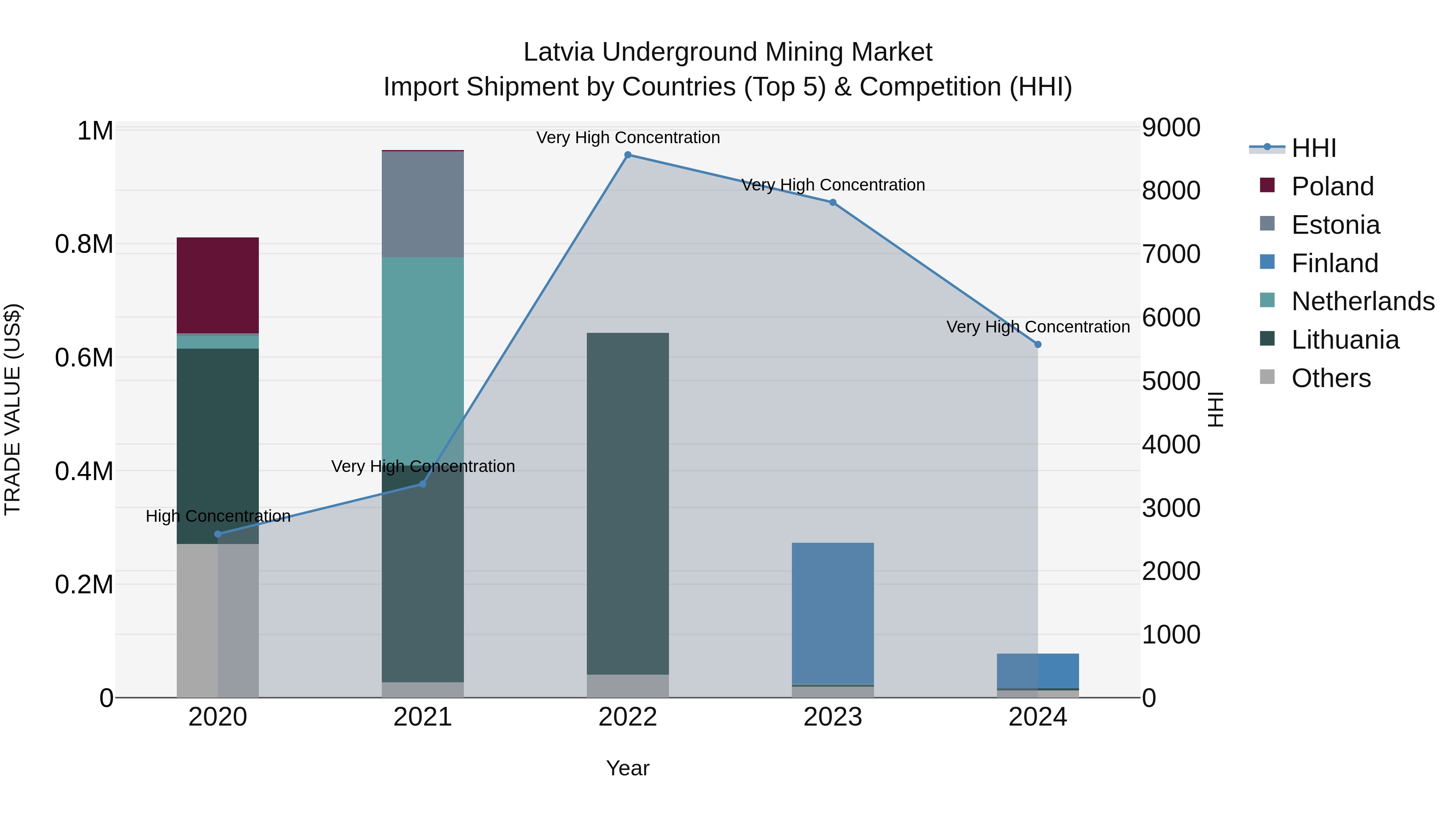The height and width of the screenshot is (819, 1456).
Task: Click the '0.6M' left axis tick
Action: point(84,358)
